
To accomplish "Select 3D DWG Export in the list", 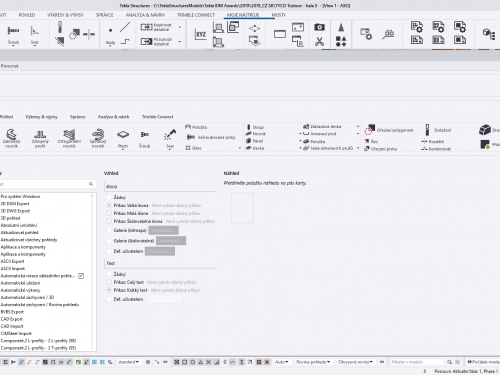I will (15, 211).
